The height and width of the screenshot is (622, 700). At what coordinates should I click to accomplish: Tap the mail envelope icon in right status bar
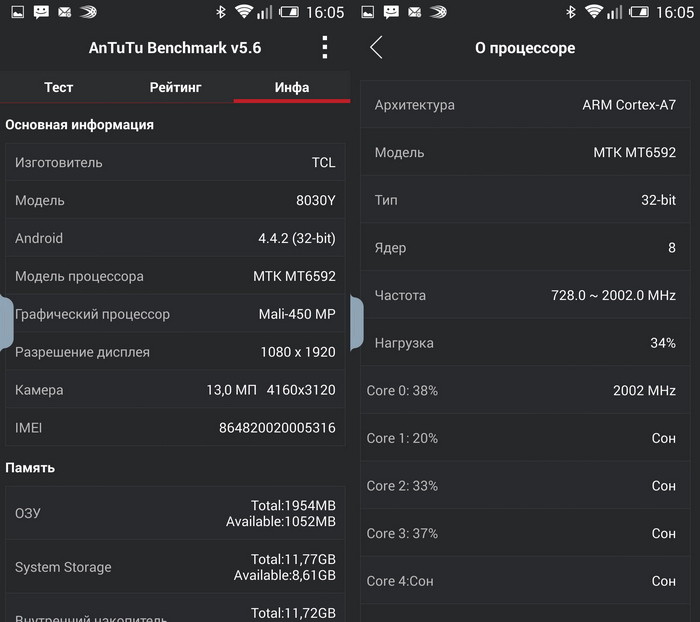click(x=415, y=12)
